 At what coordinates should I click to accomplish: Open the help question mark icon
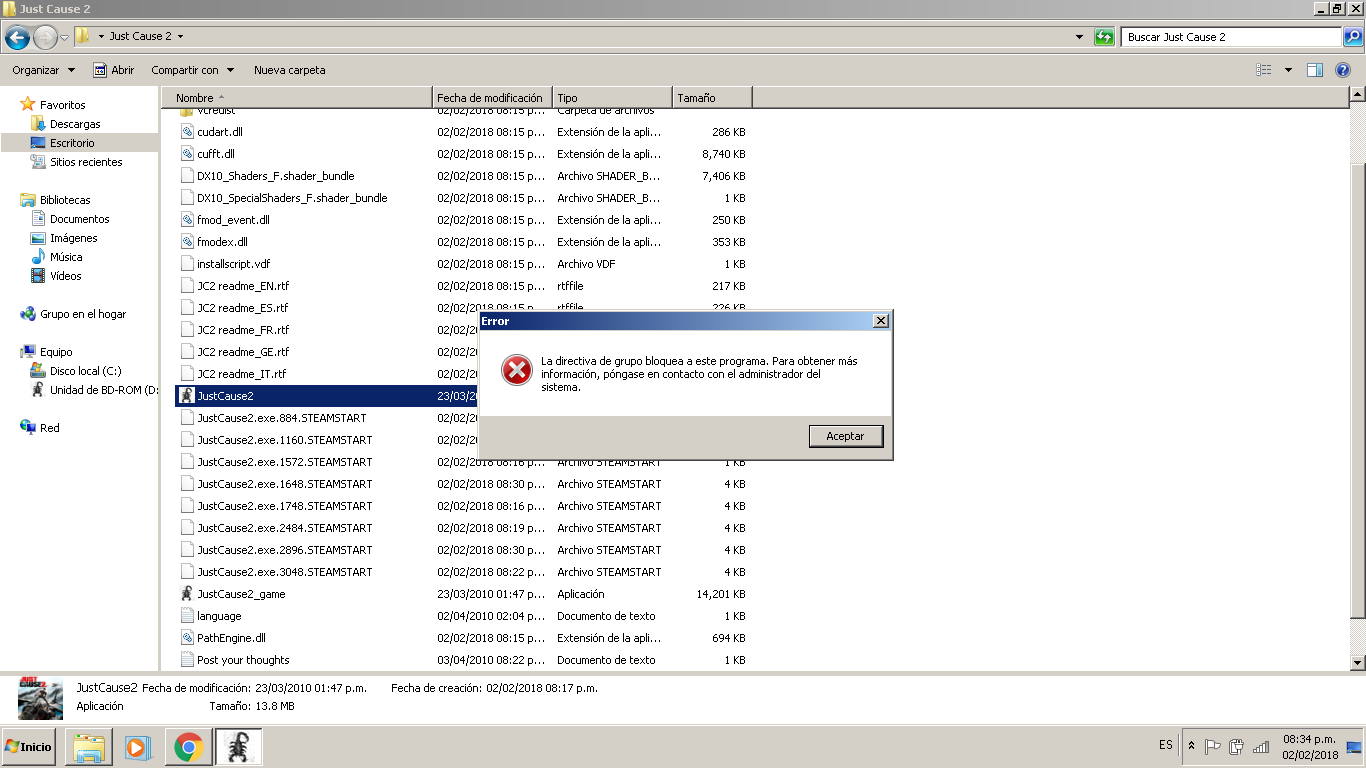tap(1343, 70)
